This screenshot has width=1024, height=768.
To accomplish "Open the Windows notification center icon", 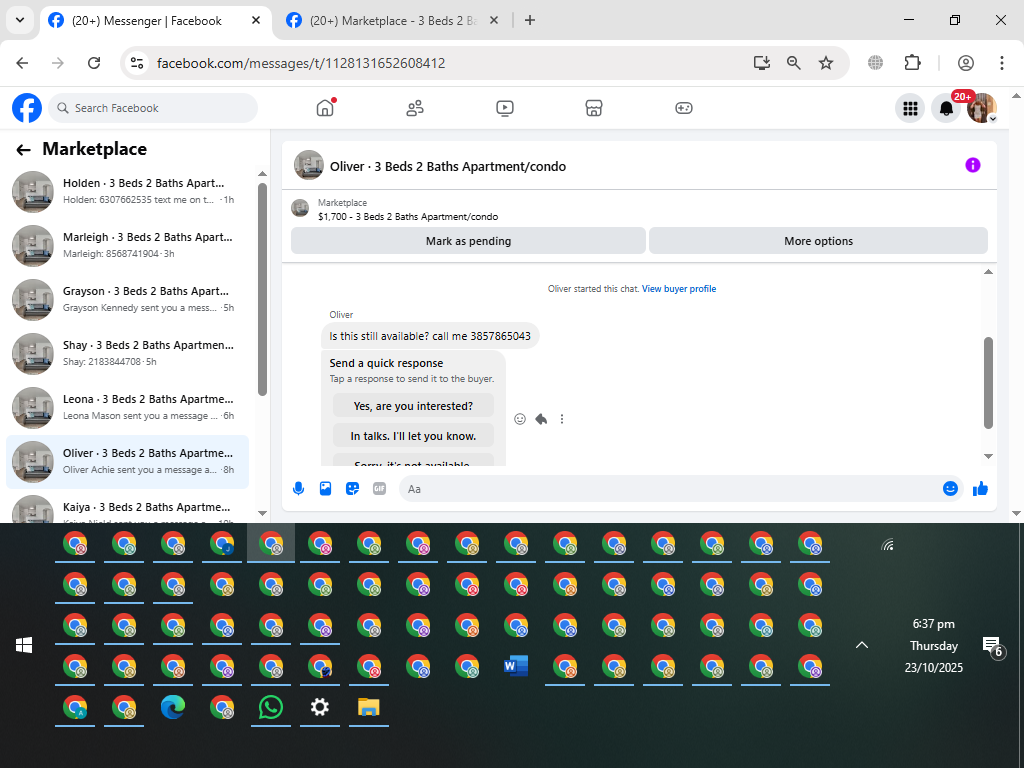I will [x=992, y=645].
